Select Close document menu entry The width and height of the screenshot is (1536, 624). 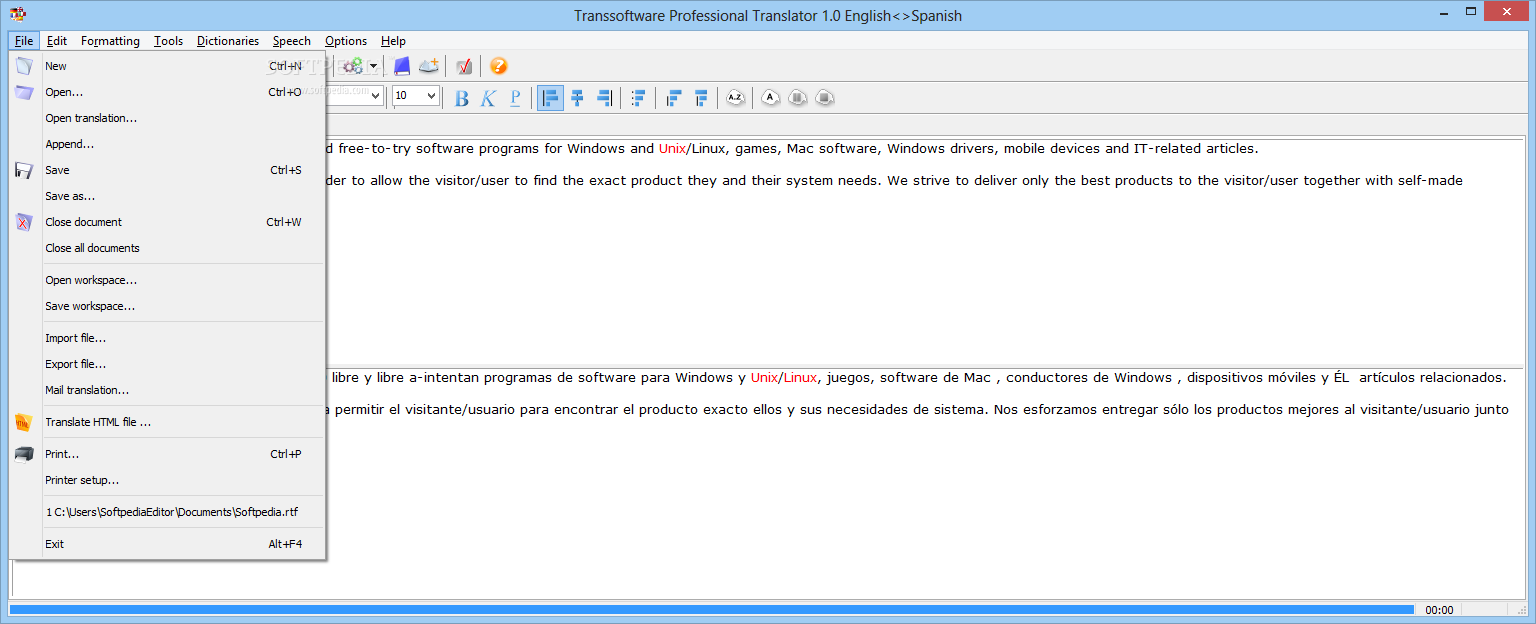[x=167, y=222]
